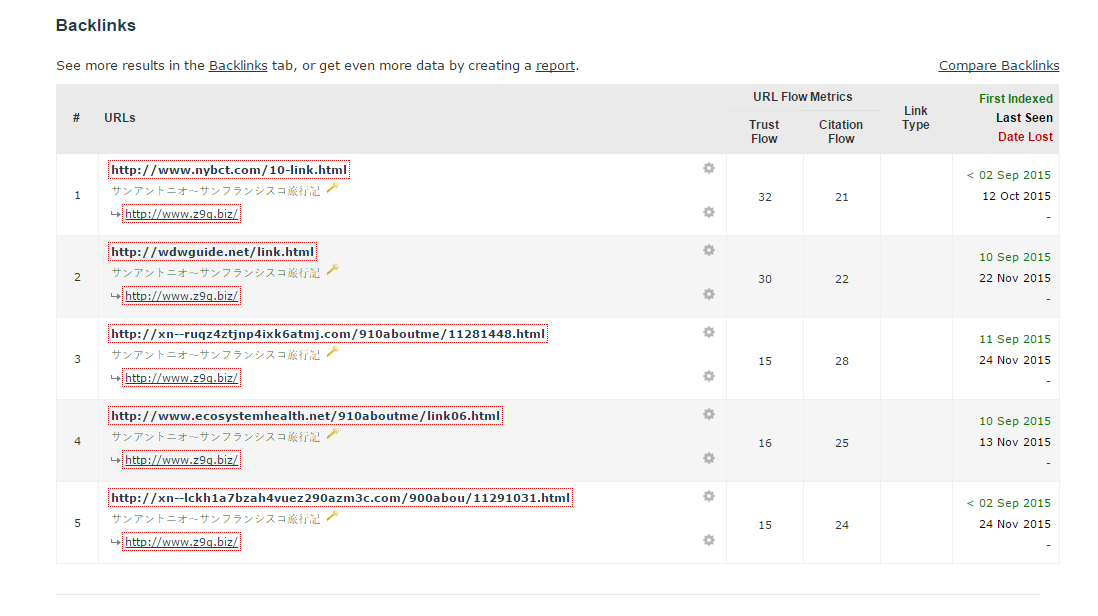The image size is (1098, 616).
Task: Click the lower gear icon in row 1
Action: (709, 212)
